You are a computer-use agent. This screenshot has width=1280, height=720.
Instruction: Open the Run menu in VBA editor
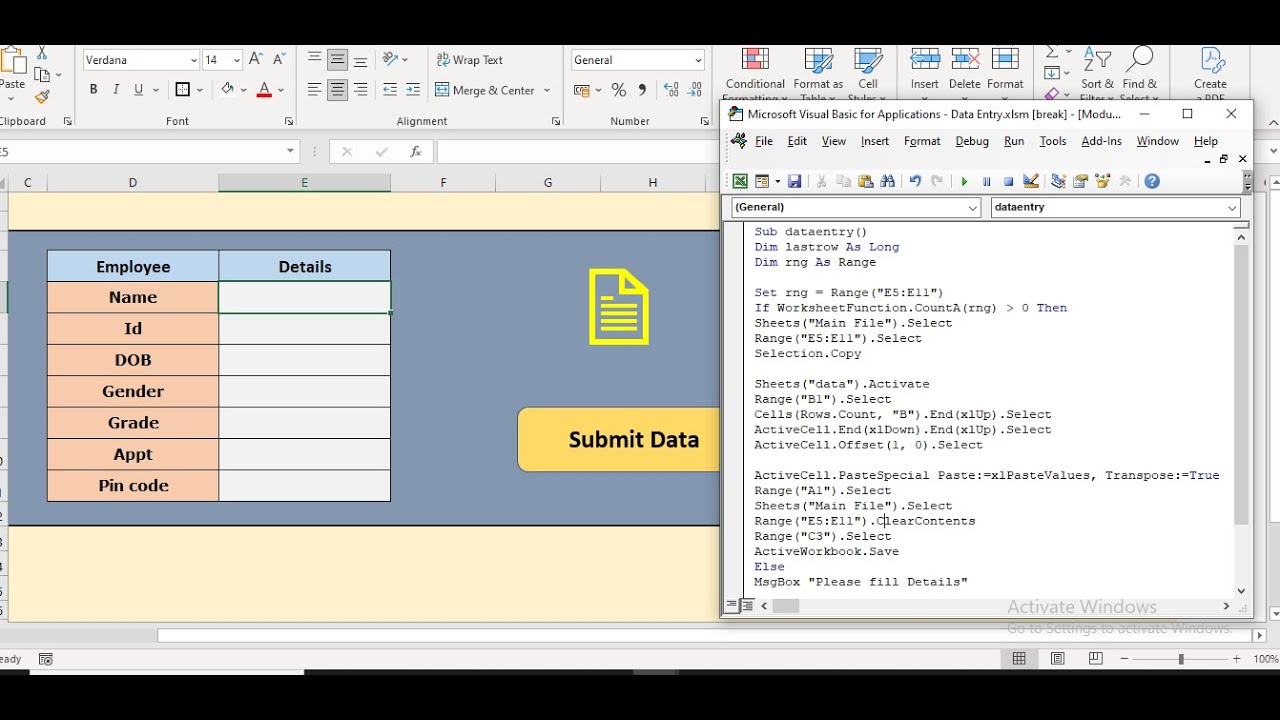tap(1014, 141)
